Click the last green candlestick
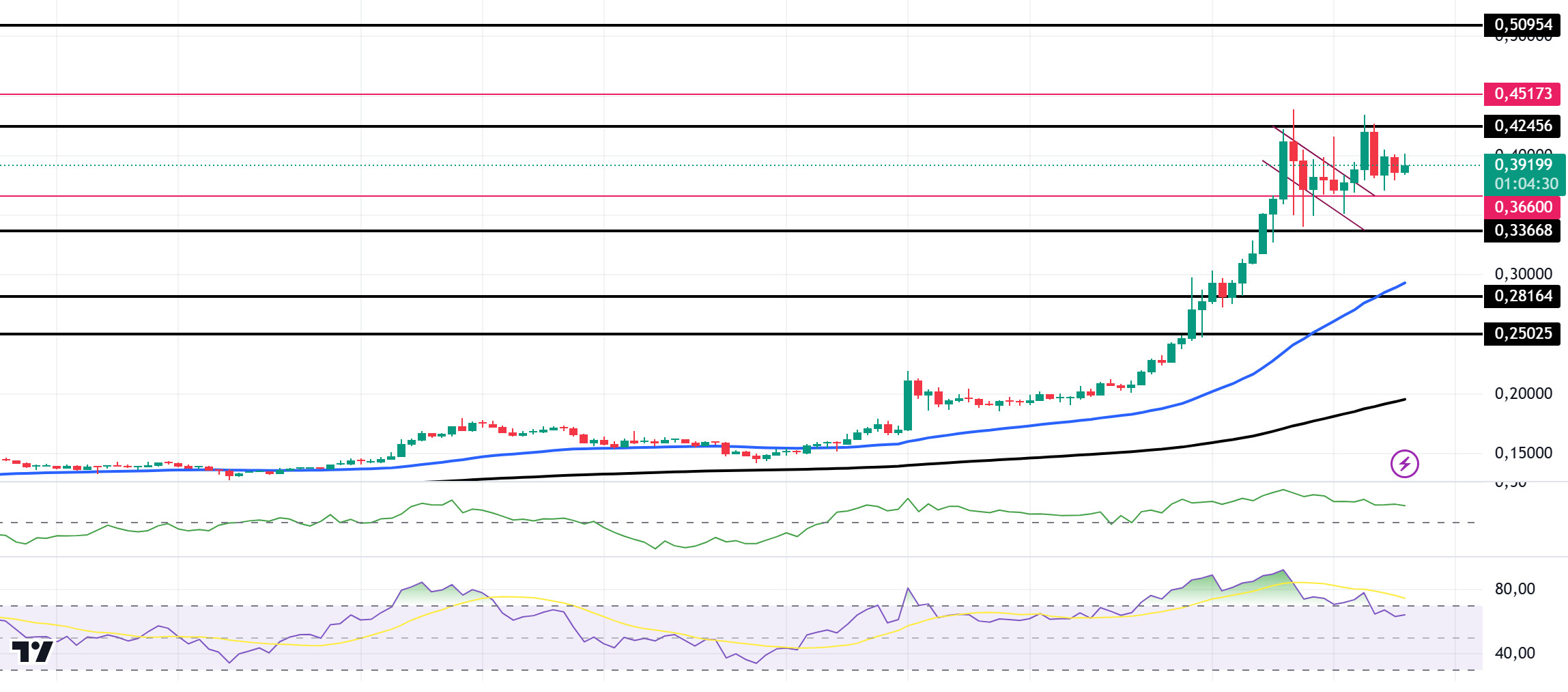The height and width of the screenshot is (692, 1568). [1404, 169]
